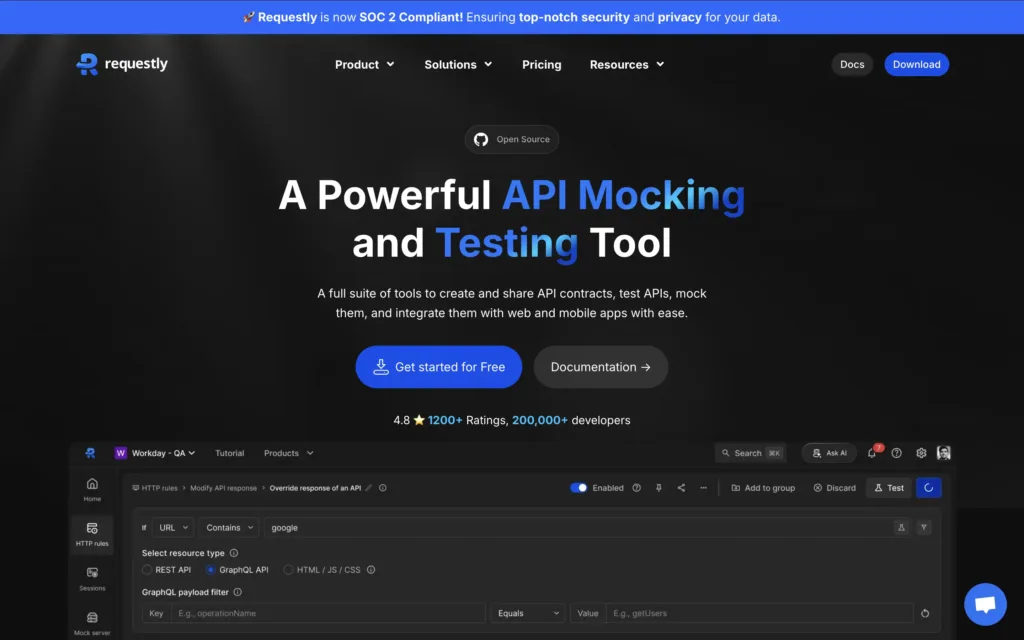Image resolution: width=1024 pixels, height=640 pixels.
Task: Go to Home in the app sidebar
Action: (x=92, y=489)
